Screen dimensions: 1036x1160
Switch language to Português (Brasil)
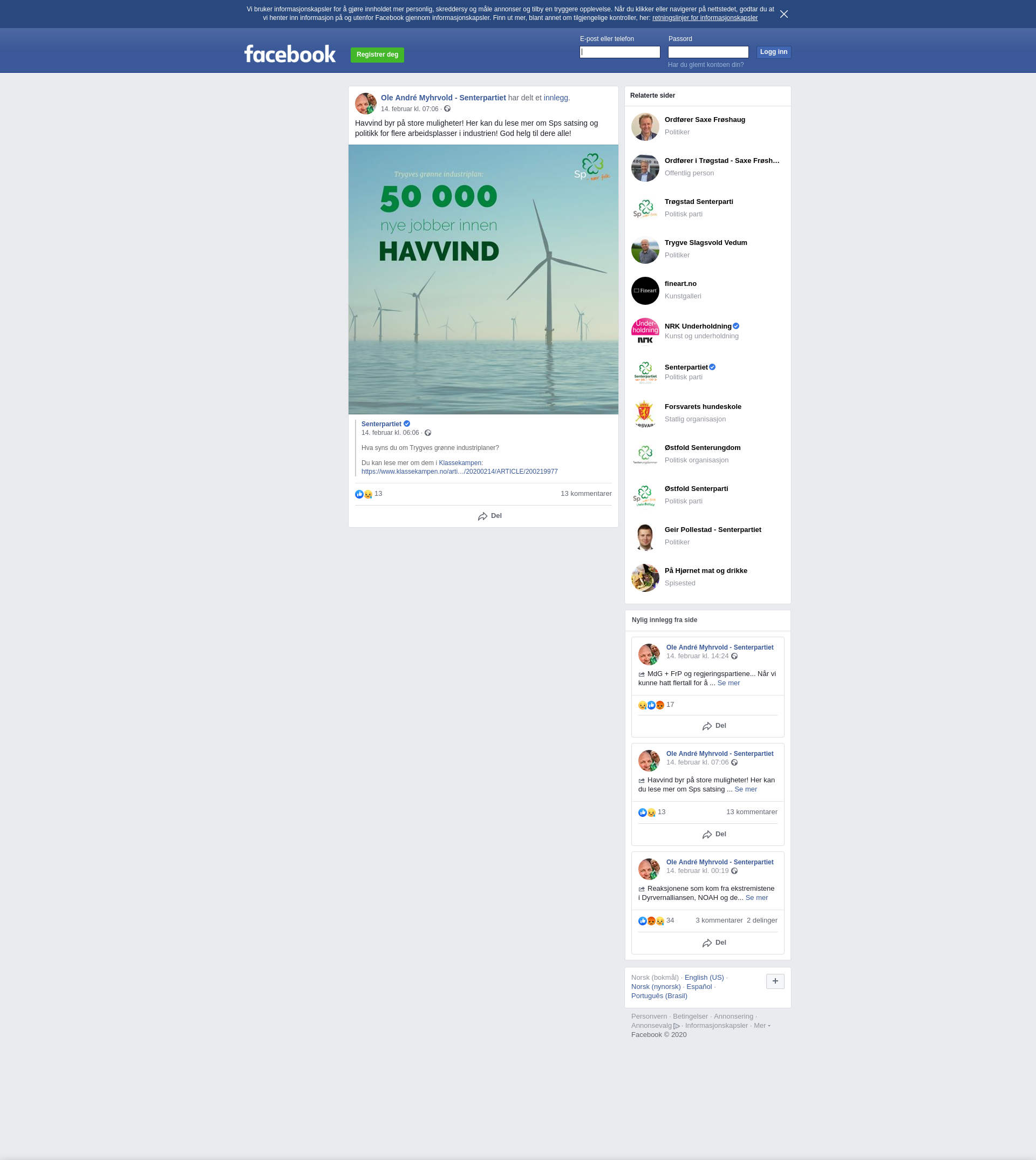[659, 995]
